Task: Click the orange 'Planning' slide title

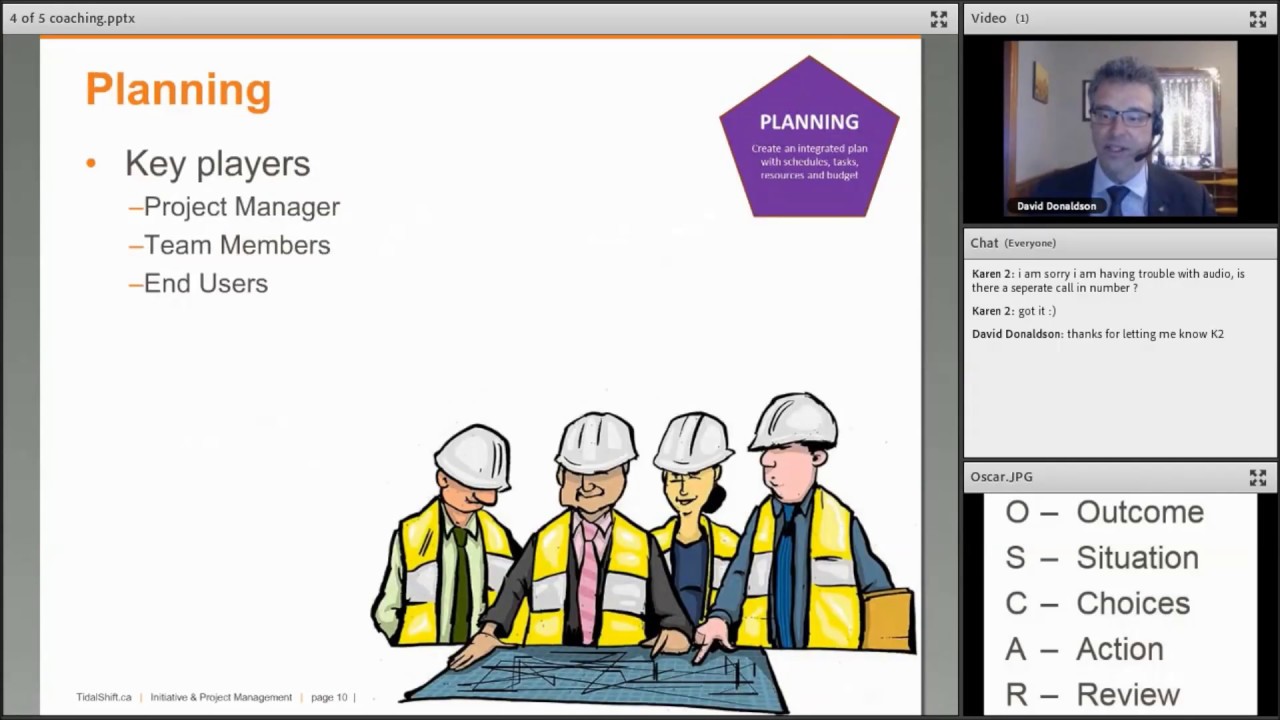Action: click(x=178, y=89)
